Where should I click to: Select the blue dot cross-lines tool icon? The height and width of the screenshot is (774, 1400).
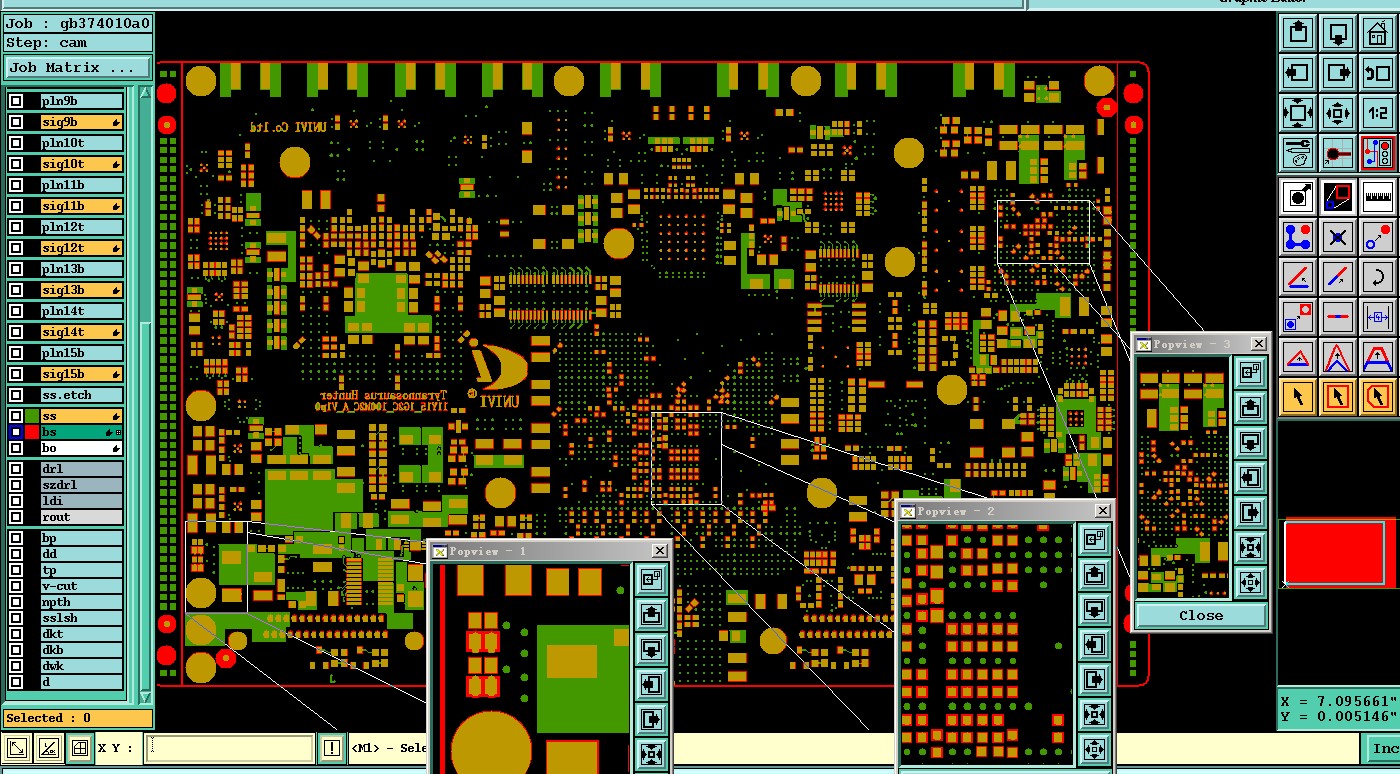(x=1338, y=237)
